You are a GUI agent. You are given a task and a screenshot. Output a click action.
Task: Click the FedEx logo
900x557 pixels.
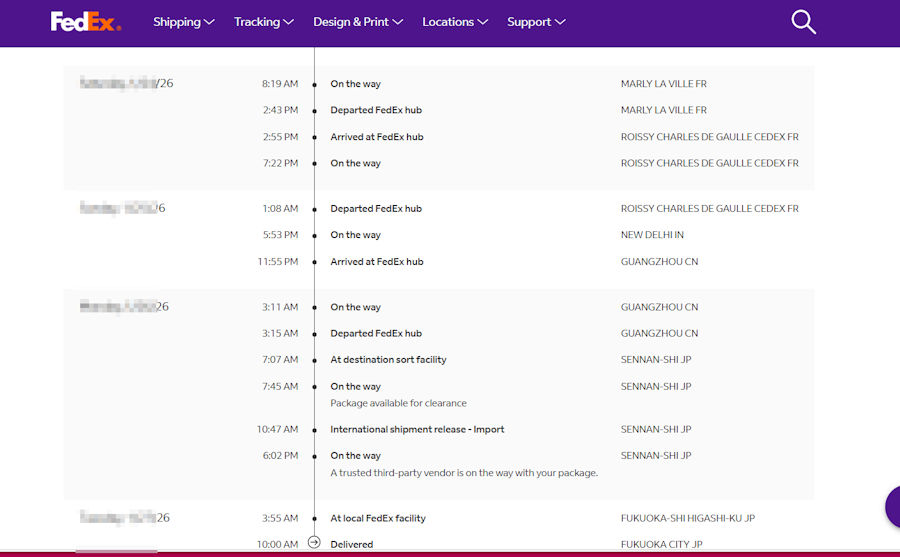tap(85, 22)
